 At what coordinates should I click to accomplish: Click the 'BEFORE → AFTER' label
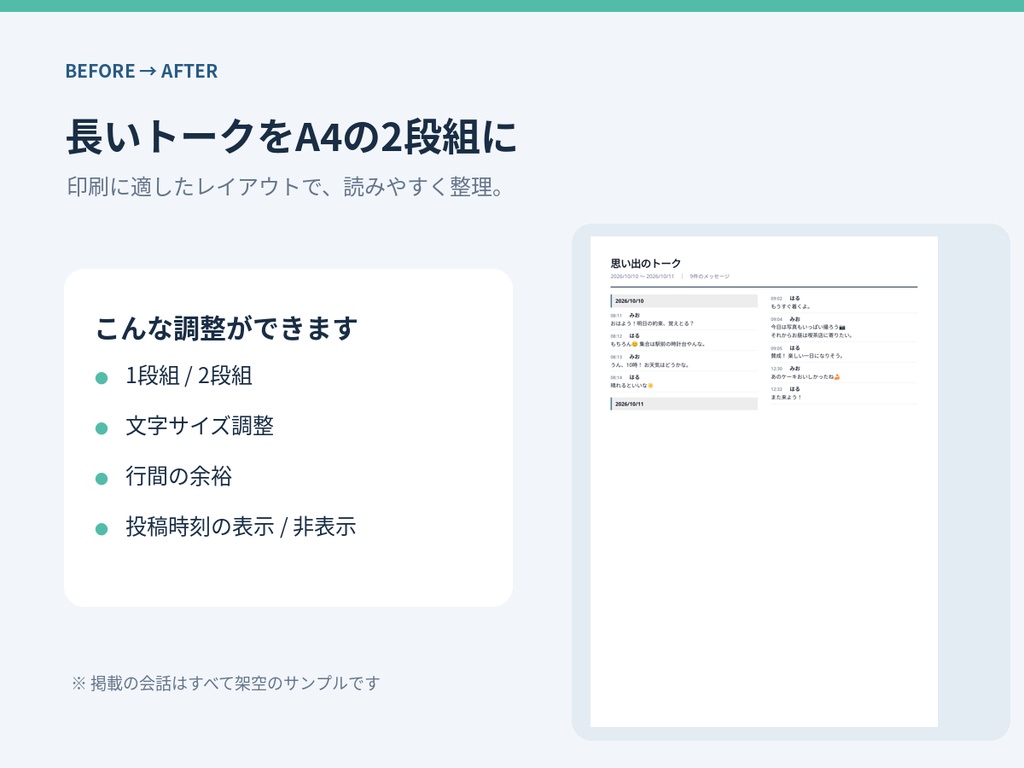141,71
